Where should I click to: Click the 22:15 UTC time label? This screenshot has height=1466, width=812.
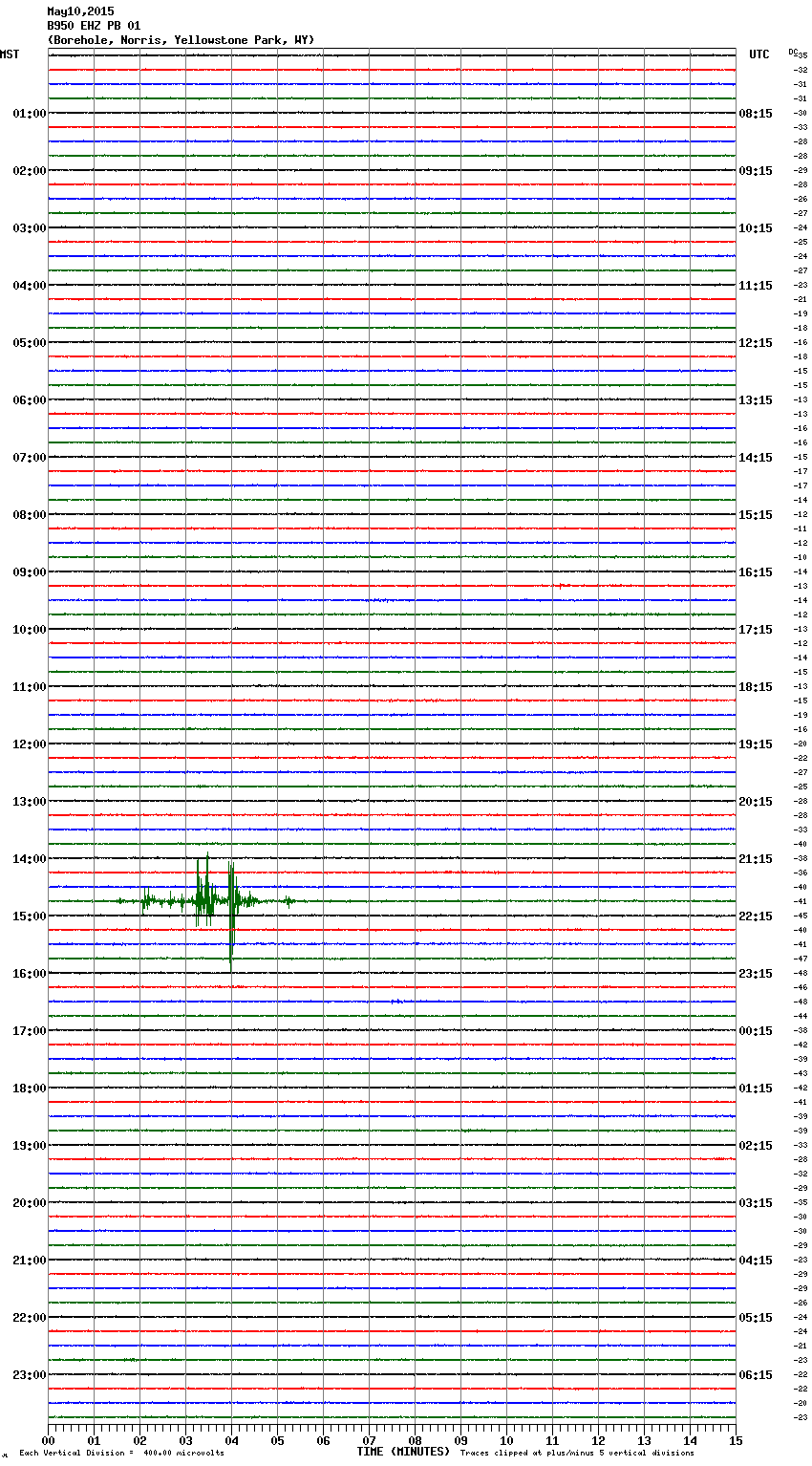tap(756, 916)
